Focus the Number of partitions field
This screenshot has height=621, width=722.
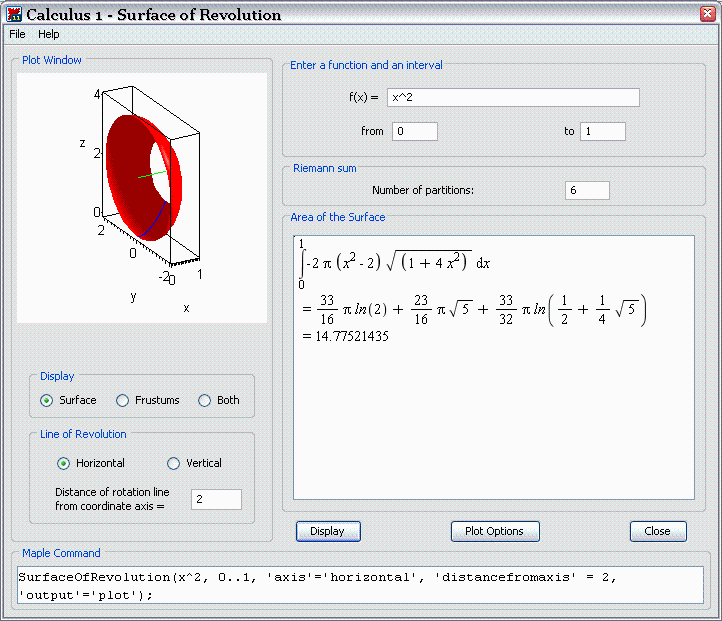pos(586,190)
